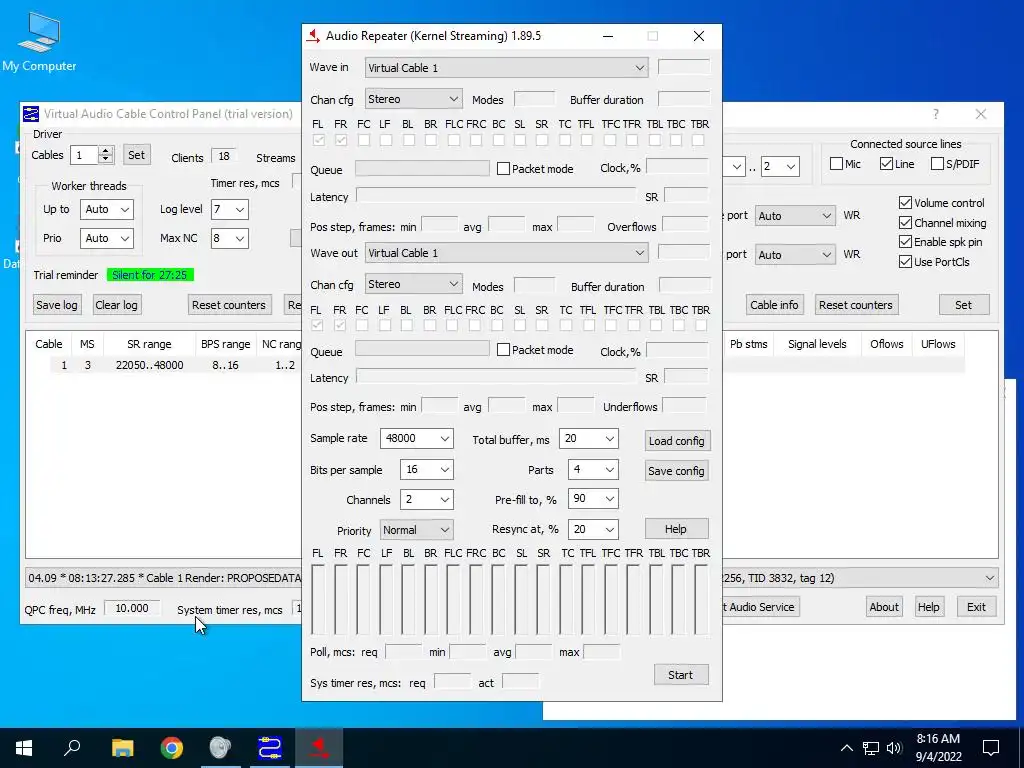Click About button in Control Panel
This screenshot has height=768, width=1024.
coord(884,607)
